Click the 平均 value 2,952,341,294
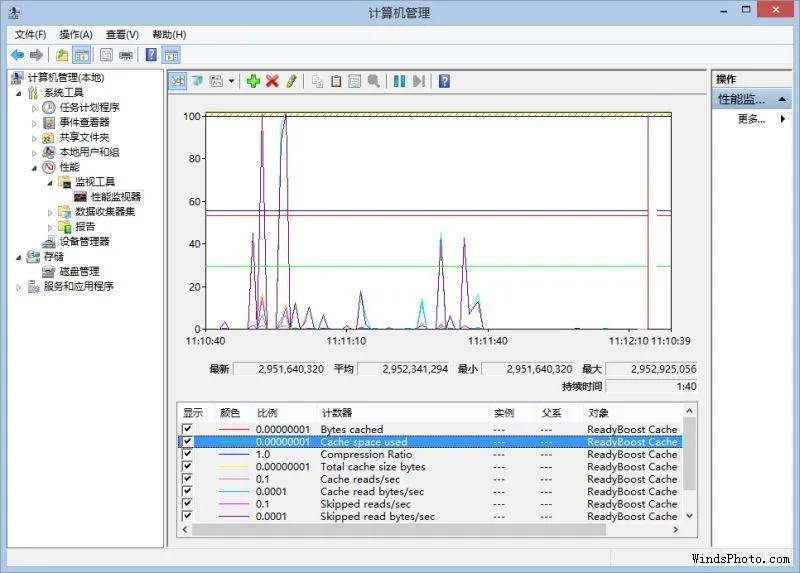Viewport: 800px width, 573px height. pos(415,369)
